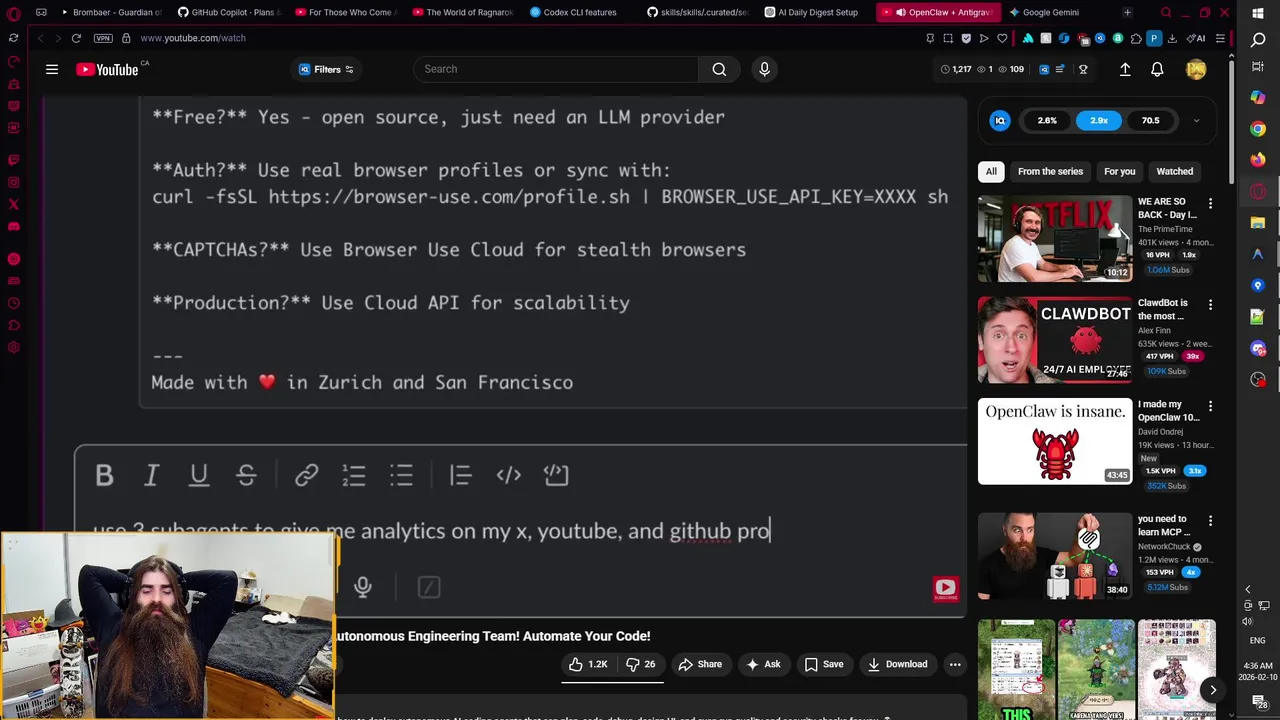1280x720 pixels.
Task: Open the vidIQ trophy icon
Action: click(x=1083, y=69)
